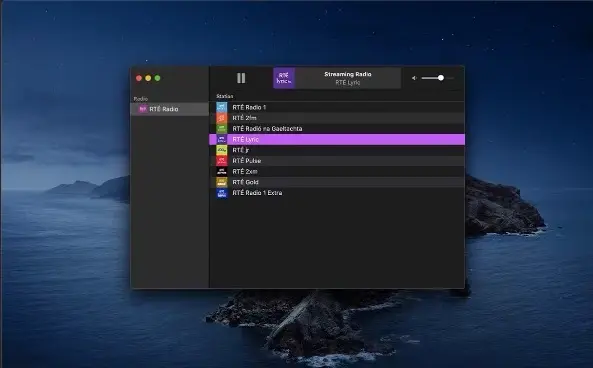Click the RTÉ Radio 1 Extra logo
The width and height of the screenshot is (593, 368).
[222, 193]
